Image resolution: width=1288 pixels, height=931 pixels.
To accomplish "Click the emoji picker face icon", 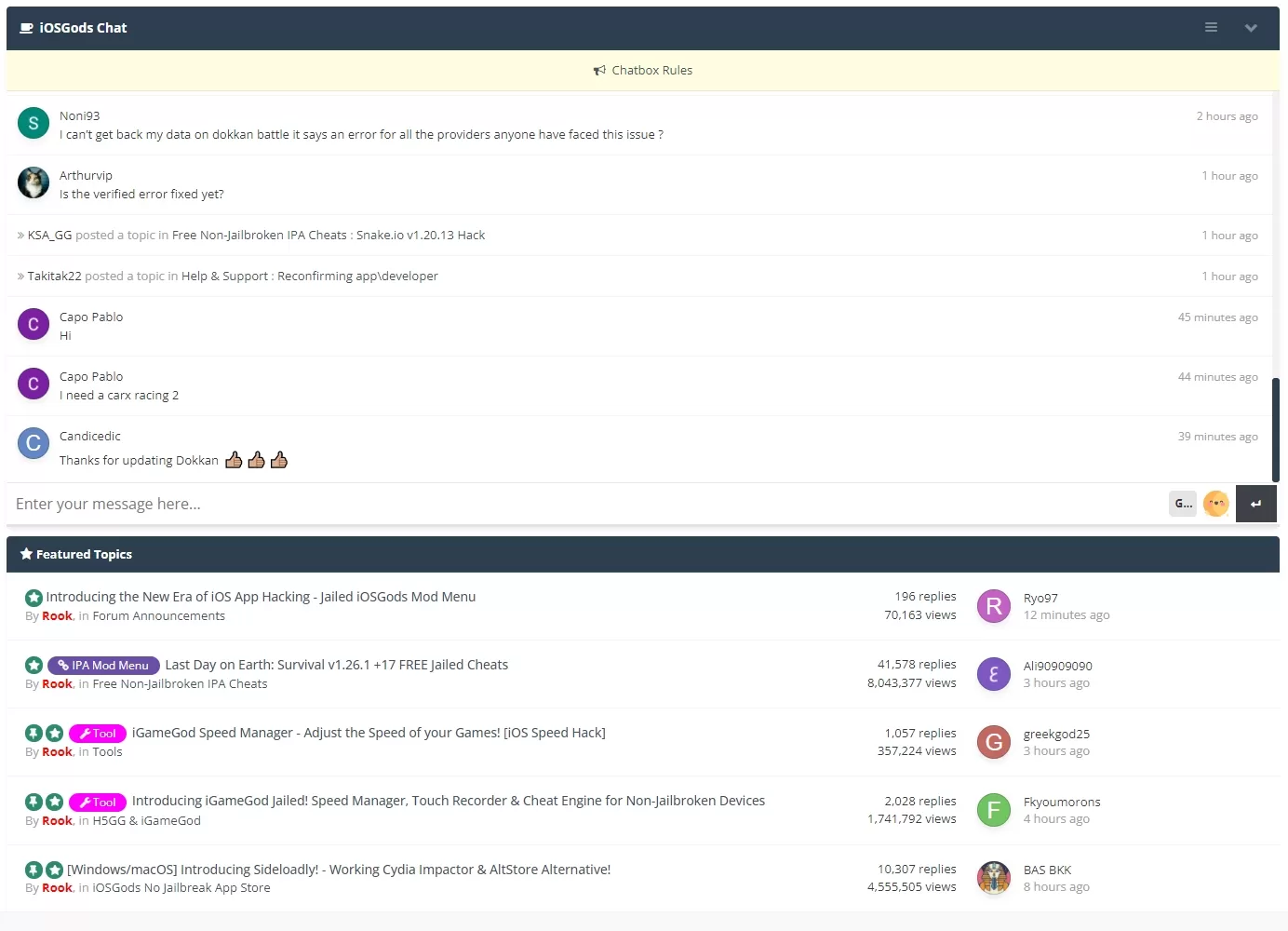I will click(1215, 504).
